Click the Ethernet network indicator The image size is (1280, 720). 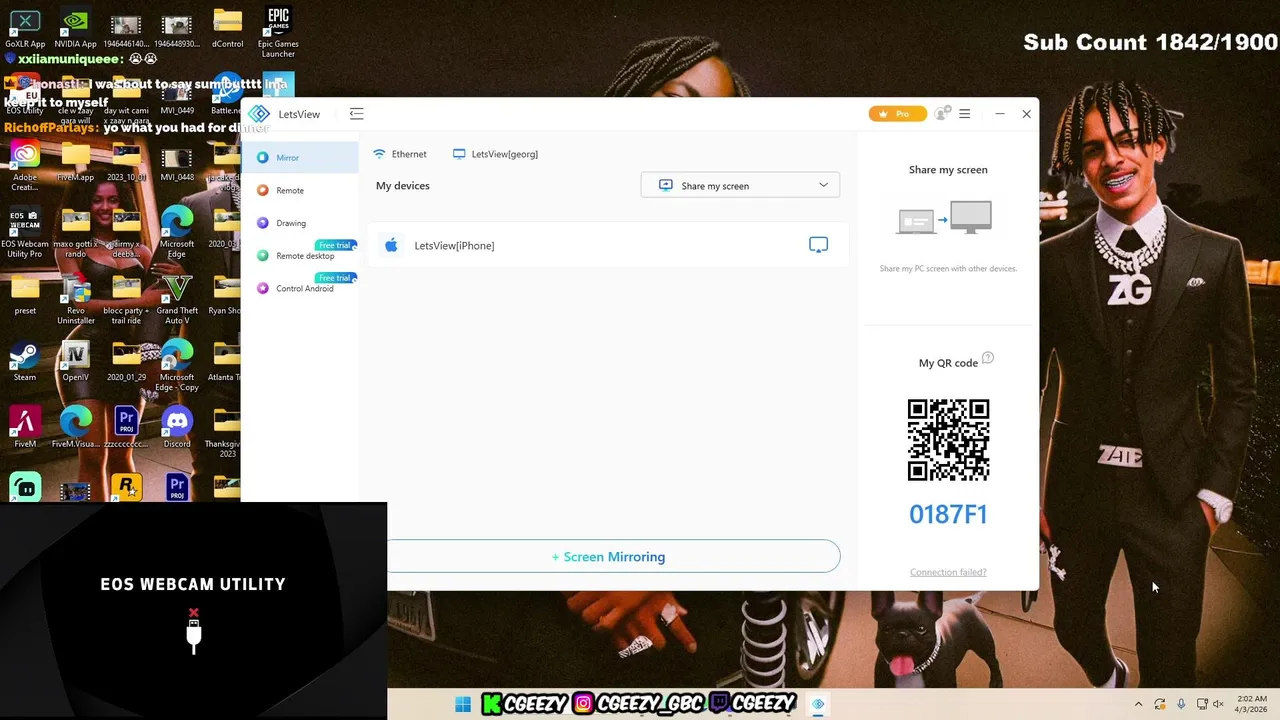tap(400, 154)
